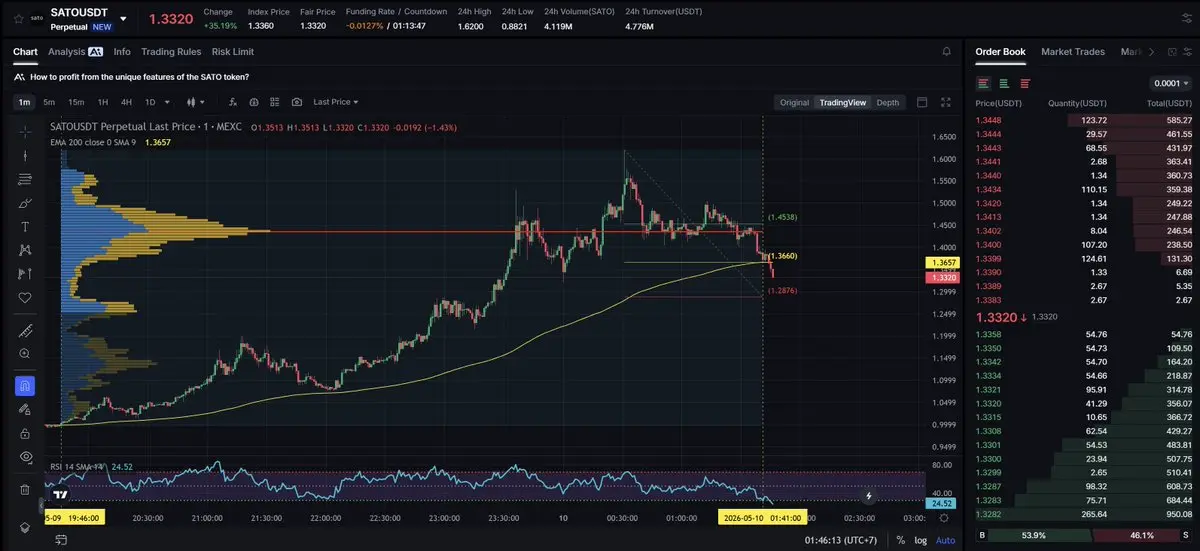Image resolution: width=1200 pixels, height=551 pixels.
Task: Take a chart snapshot with camera icon
Action: [x=297, y=102]
